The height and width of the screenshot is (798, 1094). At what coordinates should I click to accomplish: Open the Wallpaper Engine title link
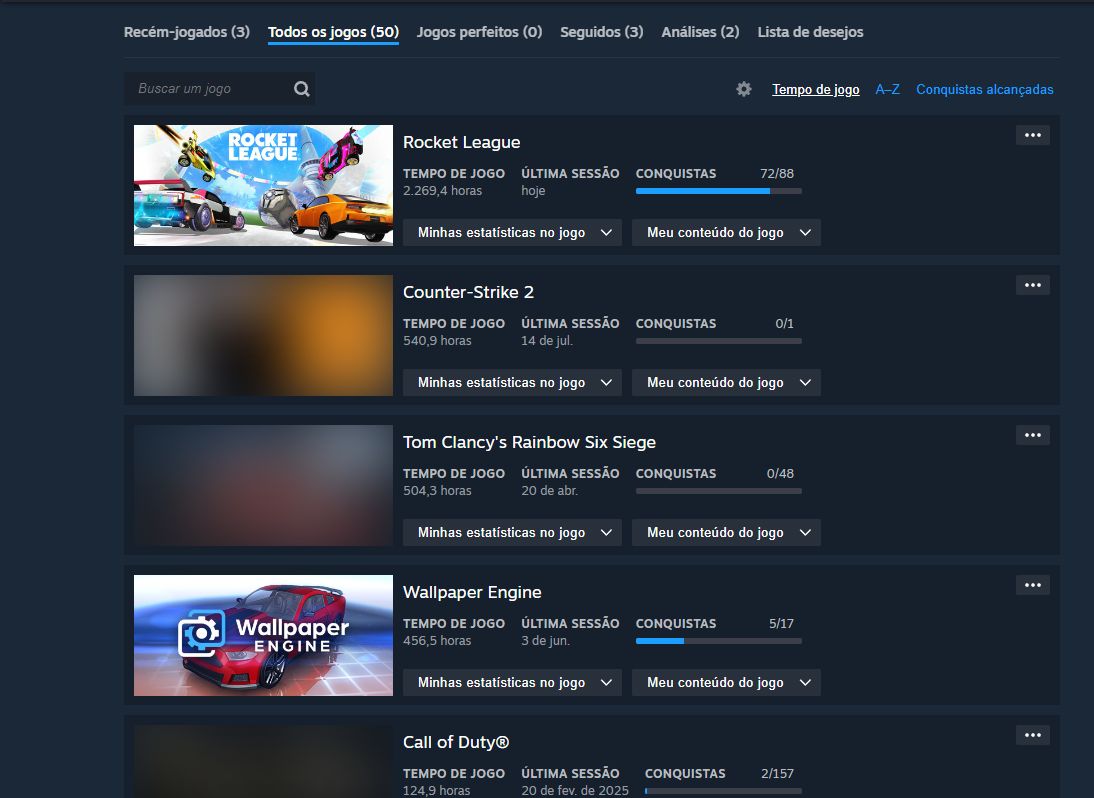(472, 592)
